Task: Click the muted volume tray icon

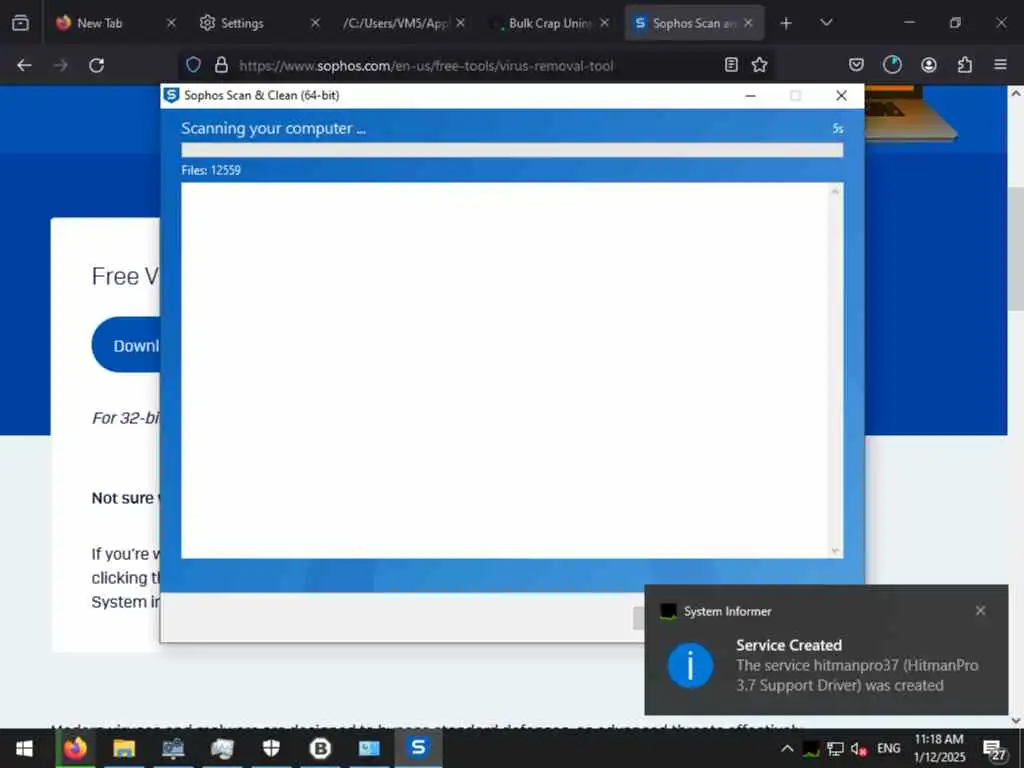Action: (x=859, y=748)
